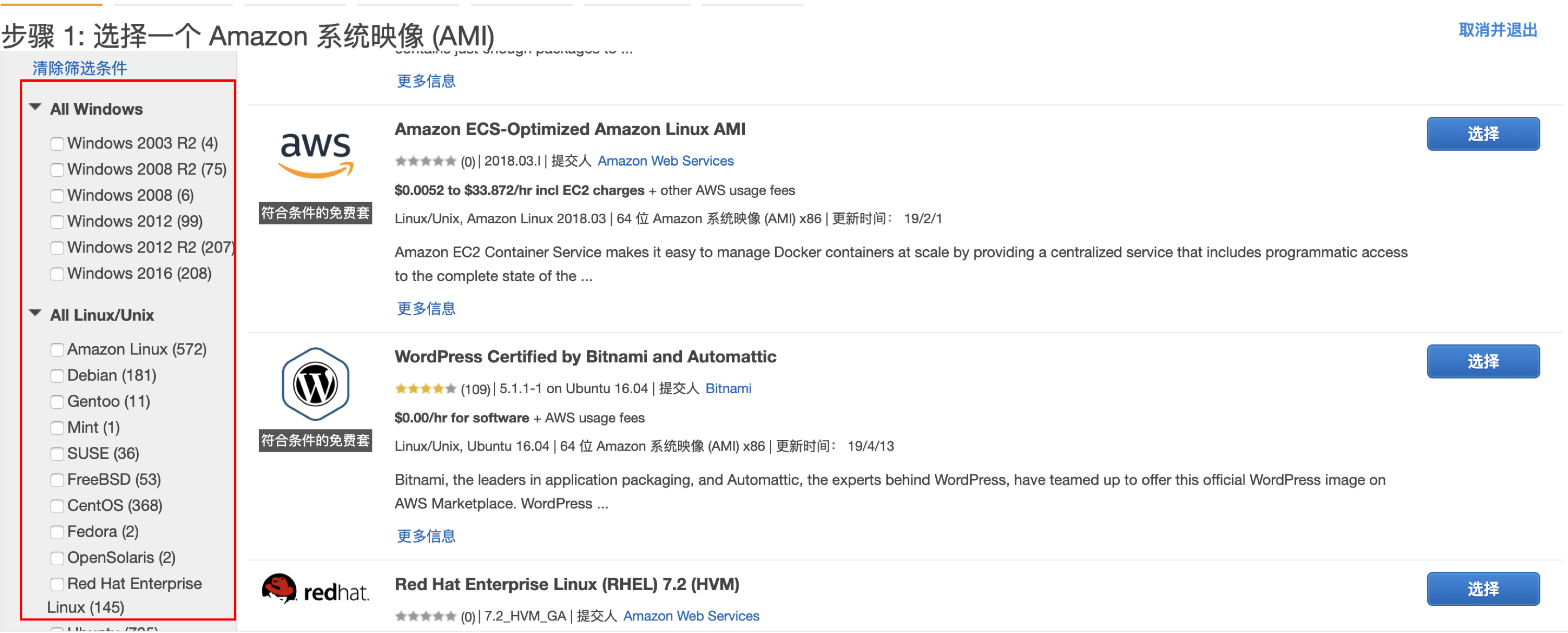Click the star rating of ECS-Optimized AMI

click(425, 161)
